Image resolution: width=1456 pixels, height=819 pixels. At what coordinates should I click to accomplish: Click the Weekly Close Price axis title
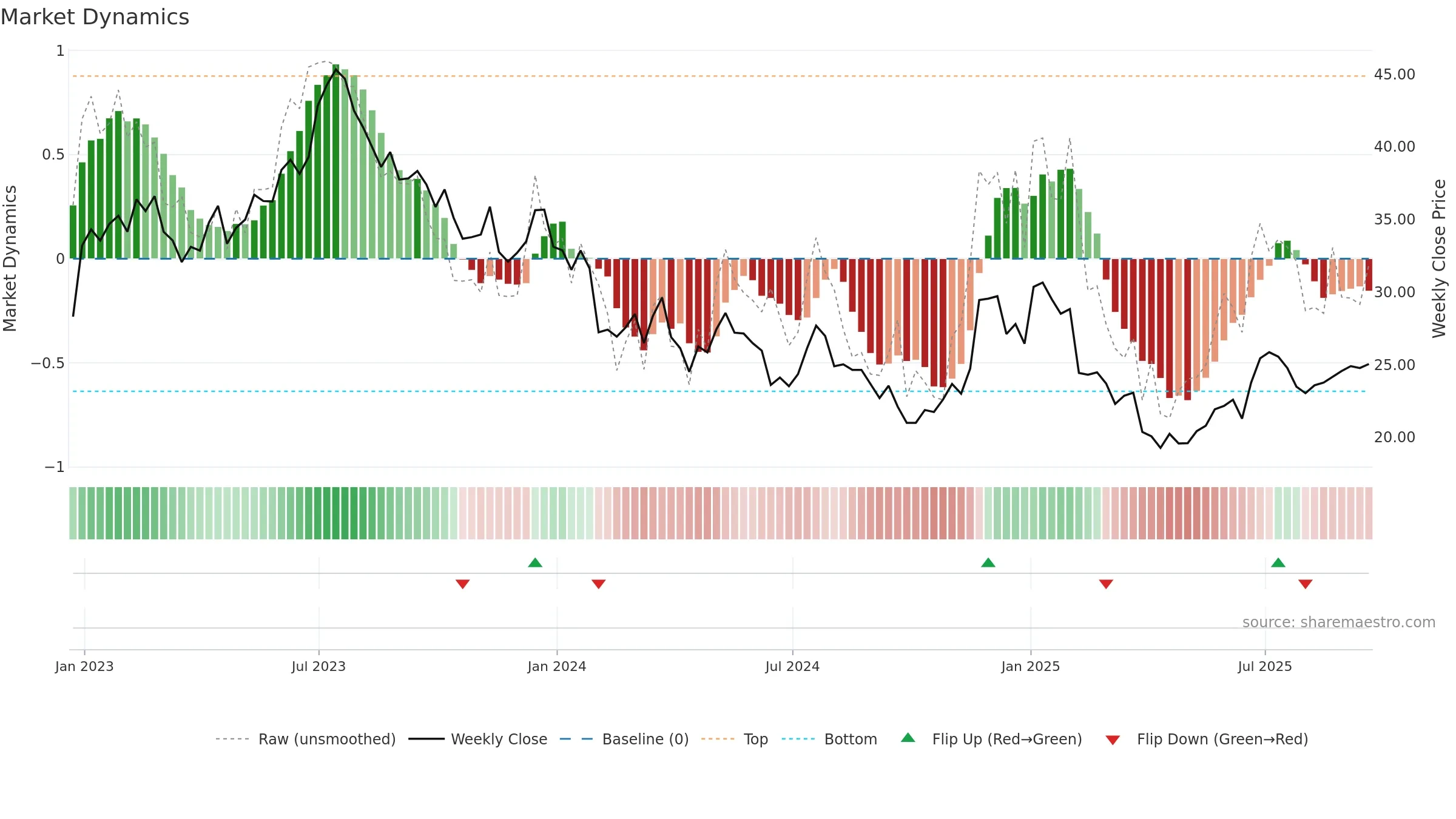pos(1439,258)
